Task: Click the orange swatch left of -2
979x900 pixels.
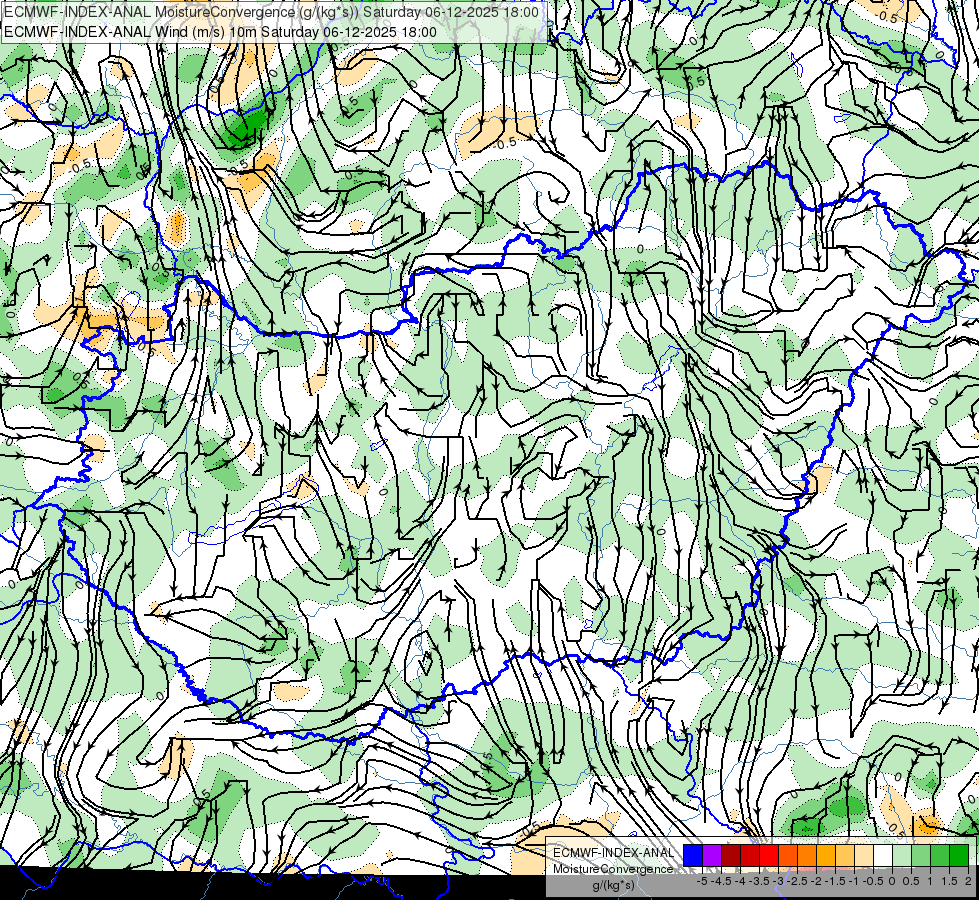Action: pyautogui.click(x=807, y=855)
